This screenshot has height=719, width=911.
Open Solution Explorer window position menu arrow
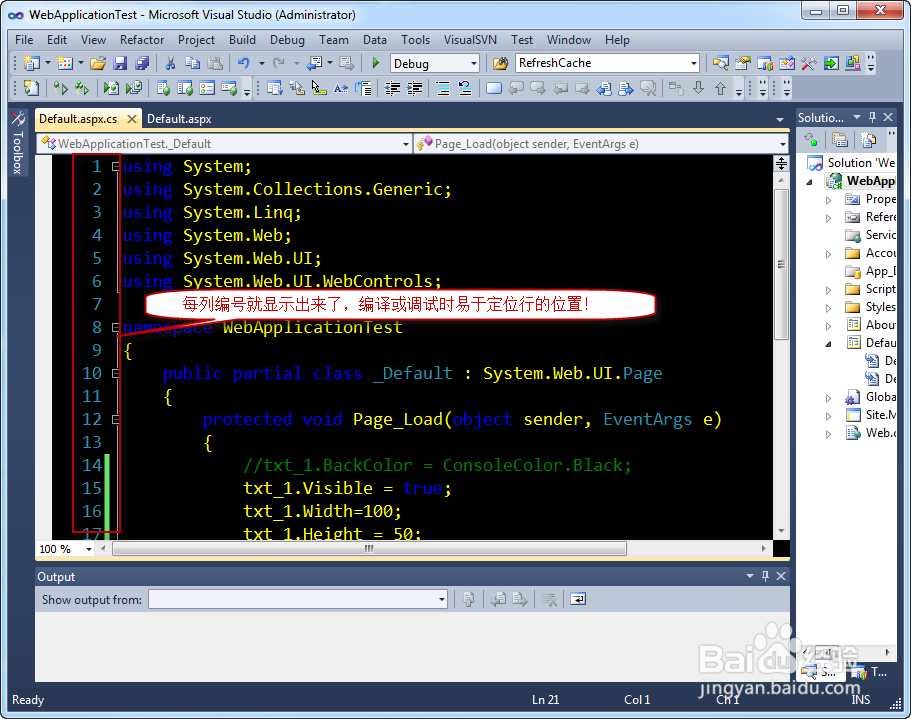[x=856, y=117]
